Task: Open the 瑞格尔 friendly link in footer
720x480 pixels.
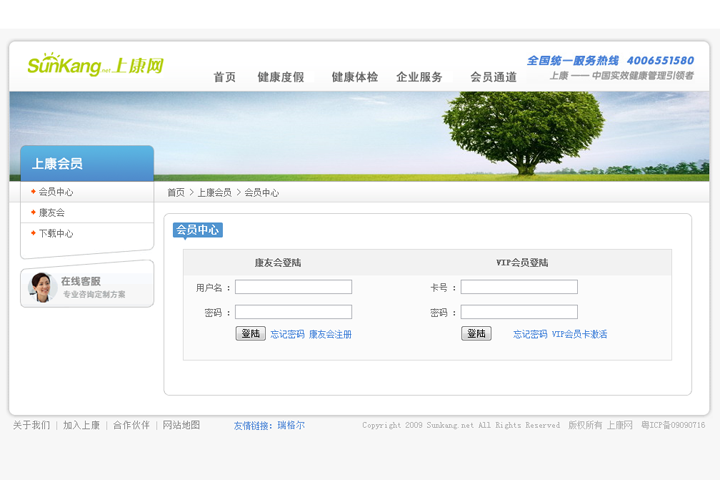Action: (x=291, y=425)
